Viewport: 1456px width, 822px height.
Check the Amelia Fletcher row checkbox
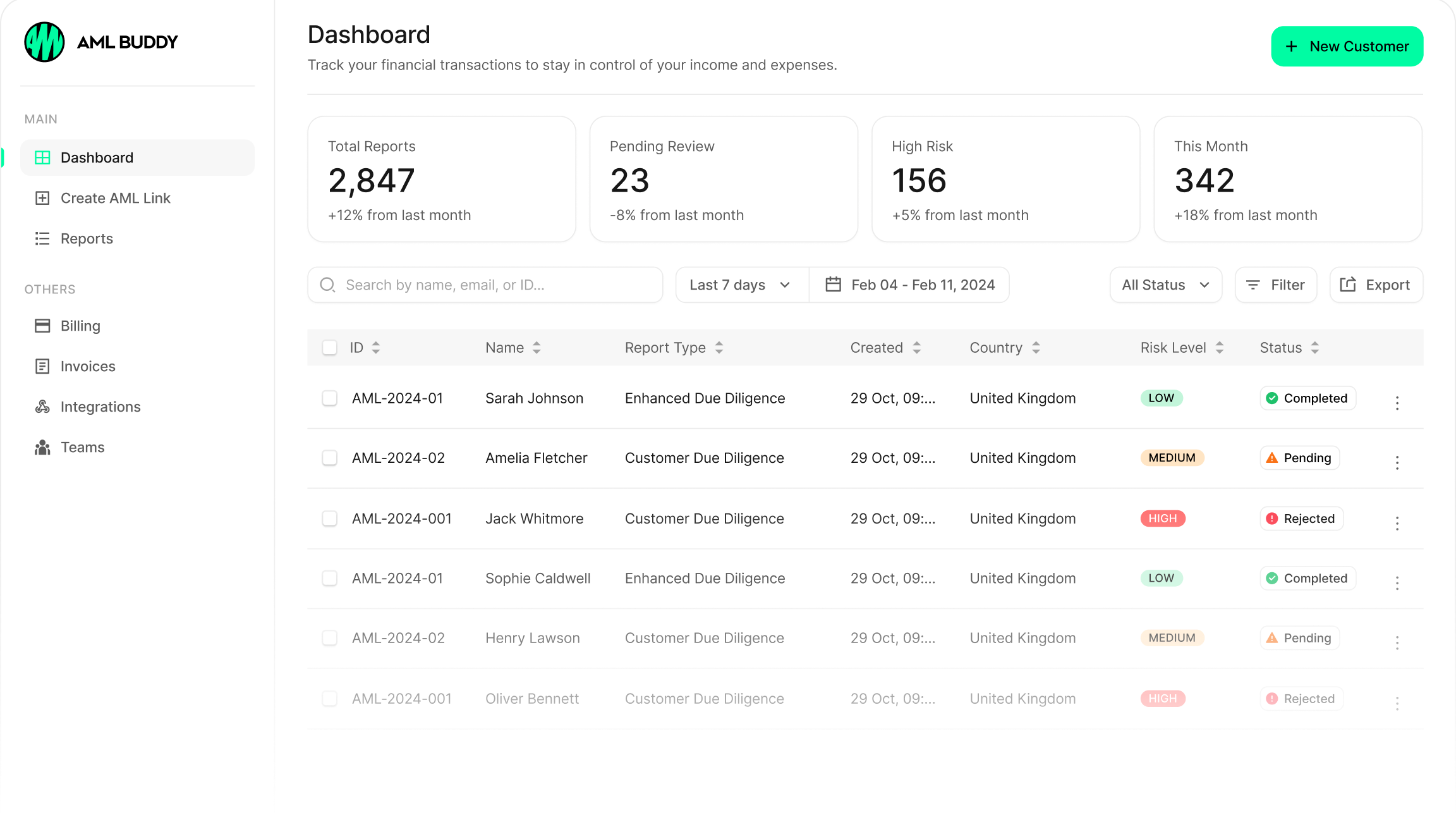coord(329,458)
